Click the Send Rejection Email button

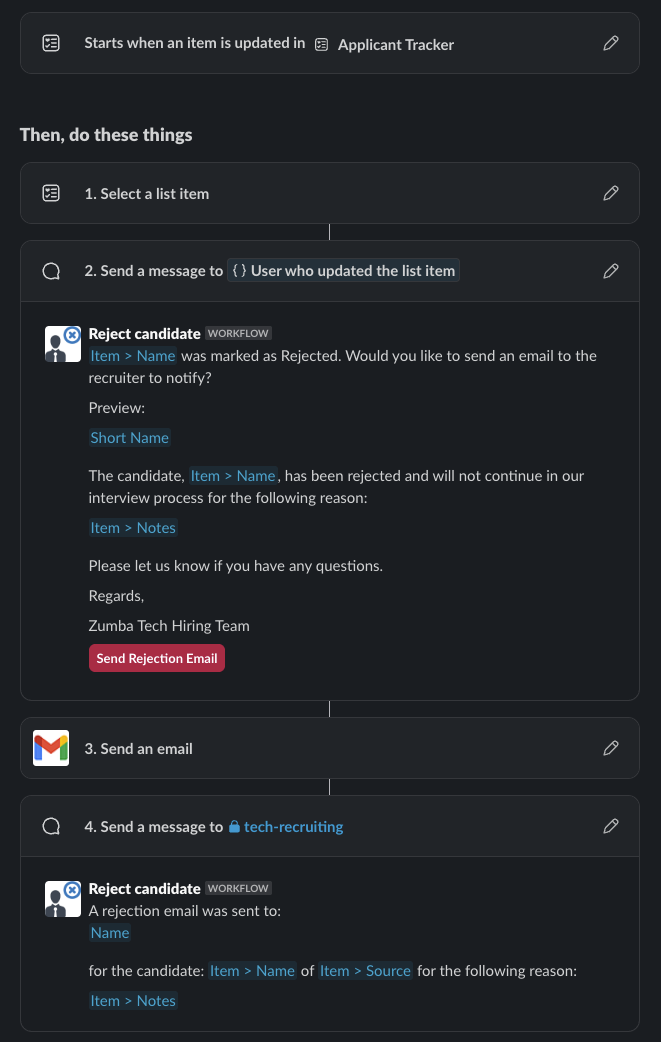[x=157, y=658]
